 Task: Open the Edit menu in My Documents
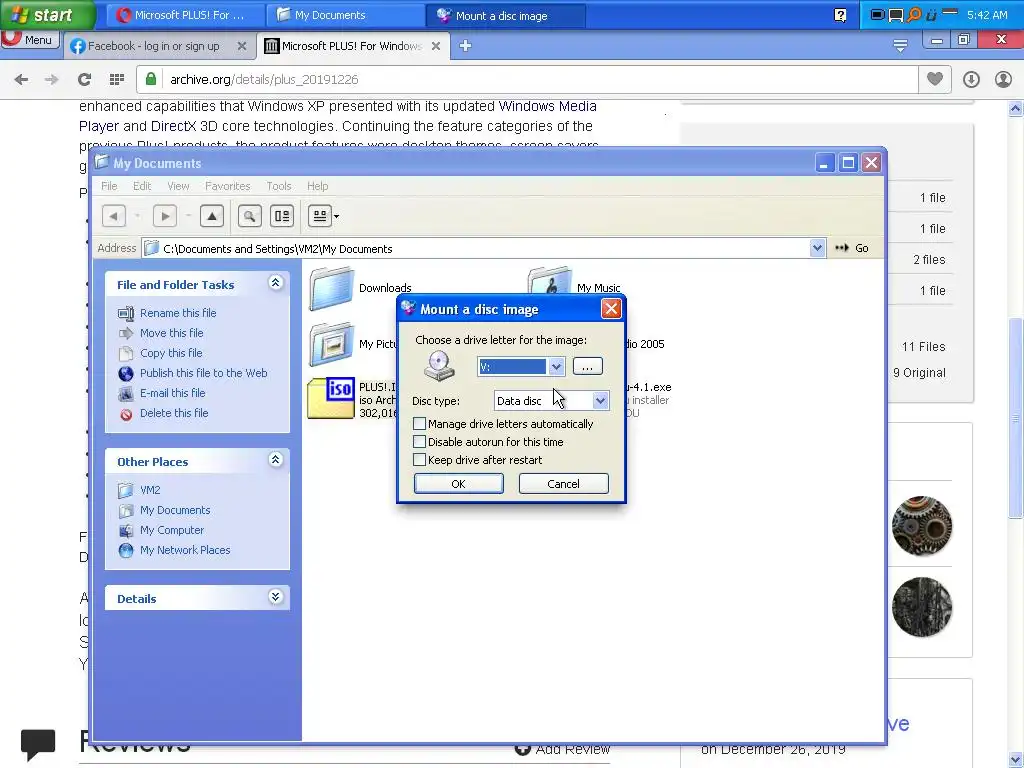pyautogui.click(x=142, y=186)
